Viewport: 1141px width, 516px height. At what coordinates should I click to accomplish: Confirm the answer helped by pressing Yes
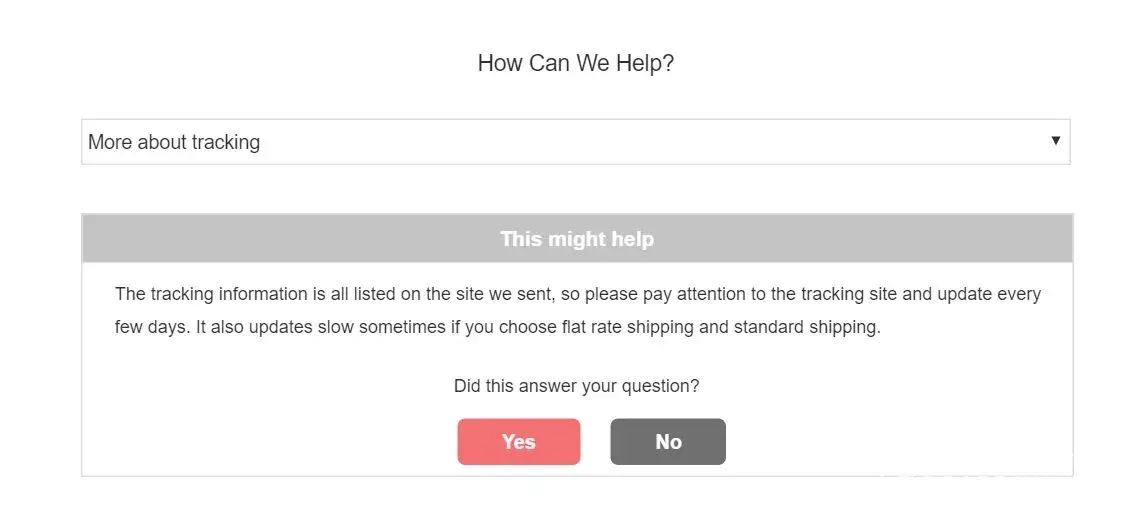point(518,442)
